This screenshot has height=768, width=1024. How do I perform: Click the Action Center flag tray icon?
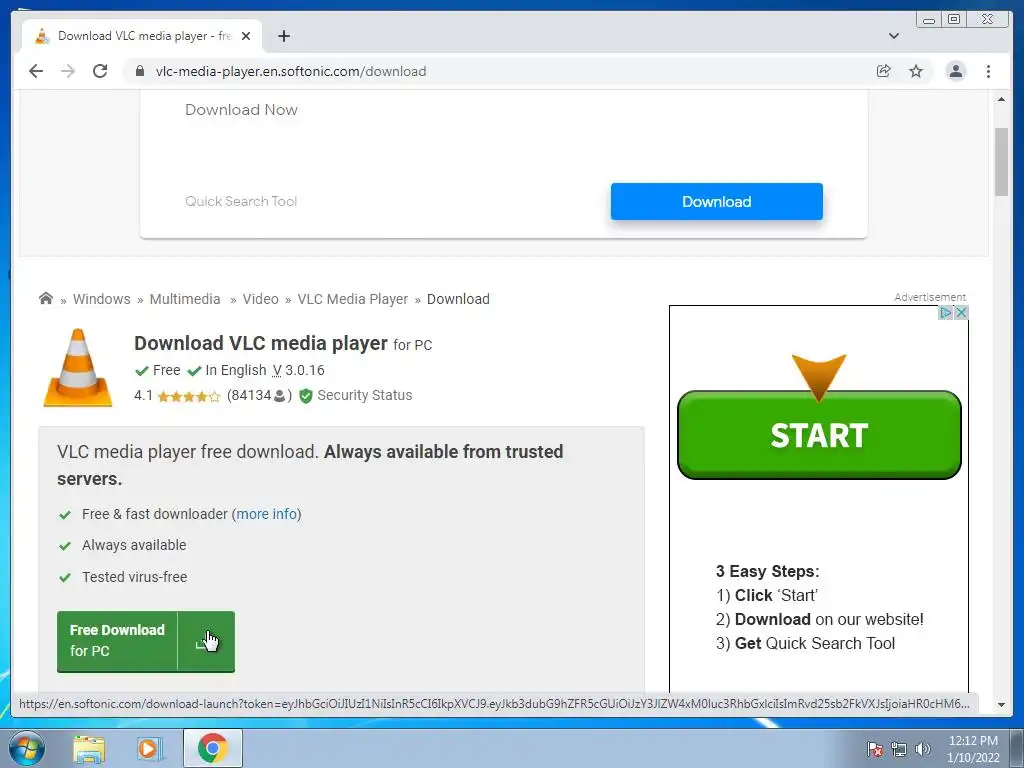pyautogui.click(x=875, y=749)
